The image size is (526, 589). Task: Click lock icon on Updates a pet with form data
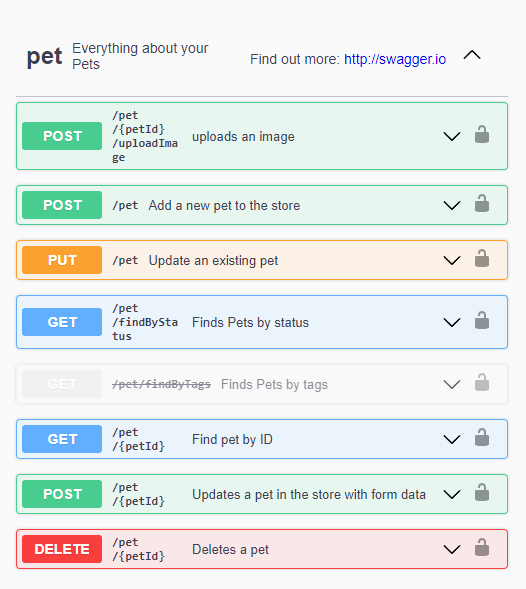pos(482,492)
